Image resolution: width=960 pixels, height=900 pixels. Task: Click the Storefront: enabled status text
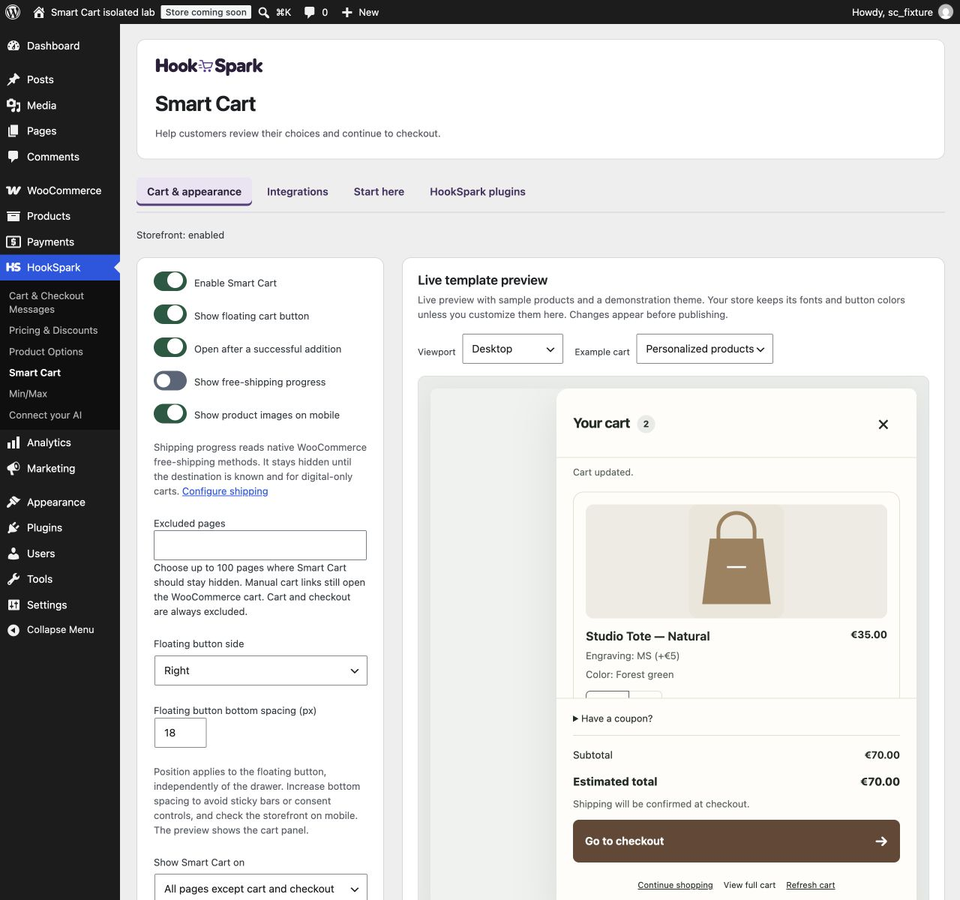pos(180,235)
